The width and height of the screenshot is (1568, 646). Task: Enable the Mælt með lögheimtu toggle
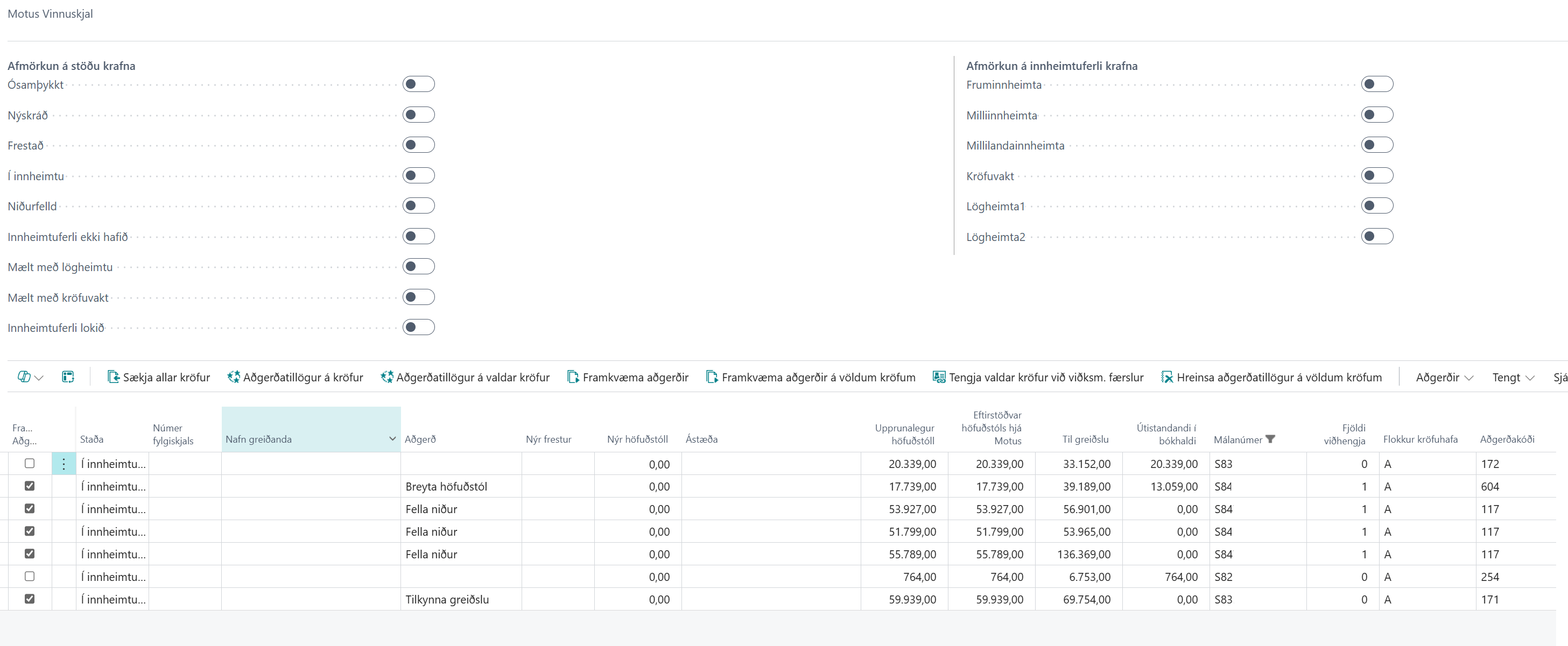[x=418, y=266]
